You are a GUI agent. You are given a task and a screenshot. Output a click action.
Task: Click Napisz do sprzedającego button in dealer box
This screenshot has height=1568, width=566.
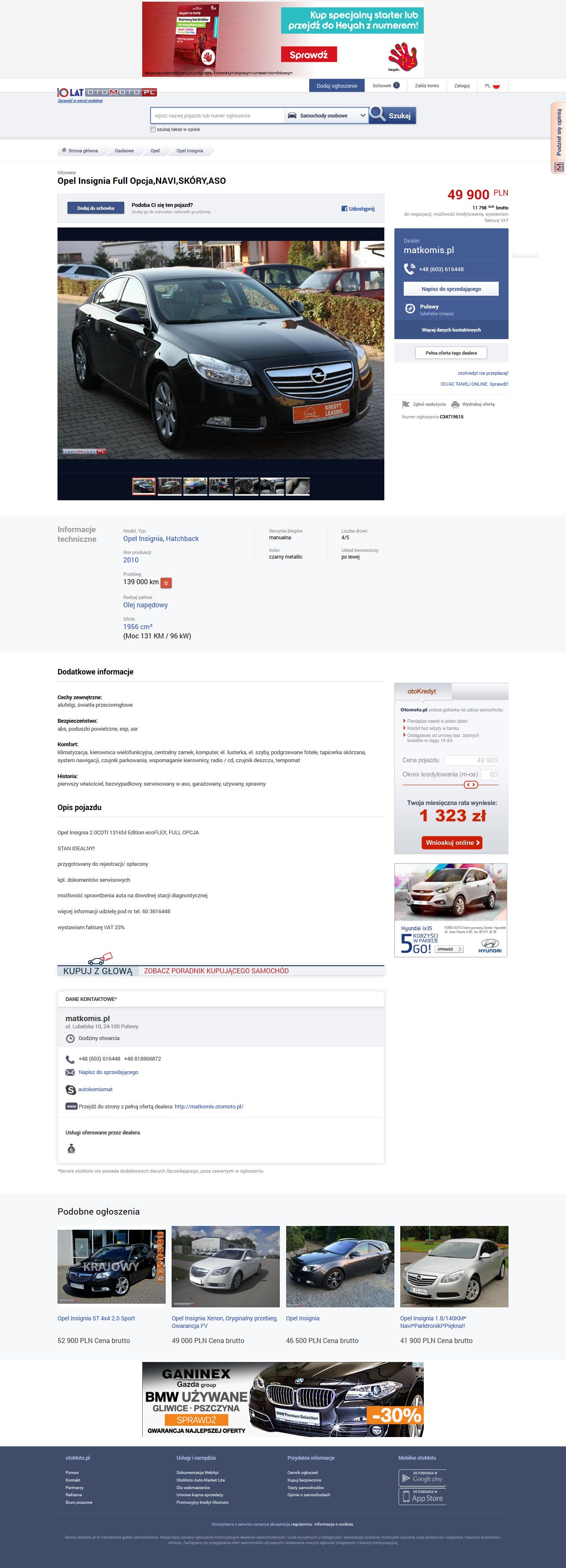(x=451, y=289)
